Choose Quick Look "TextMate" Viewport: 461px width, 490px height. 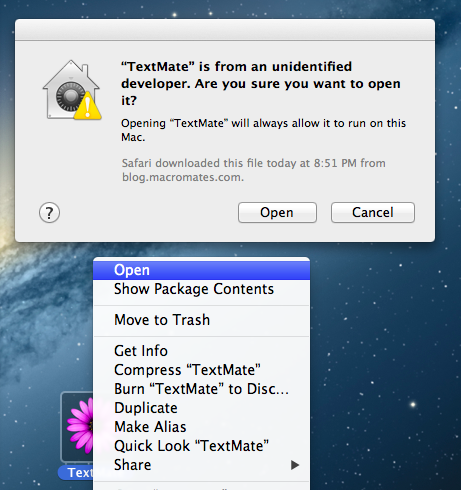(x=201, y=446)
